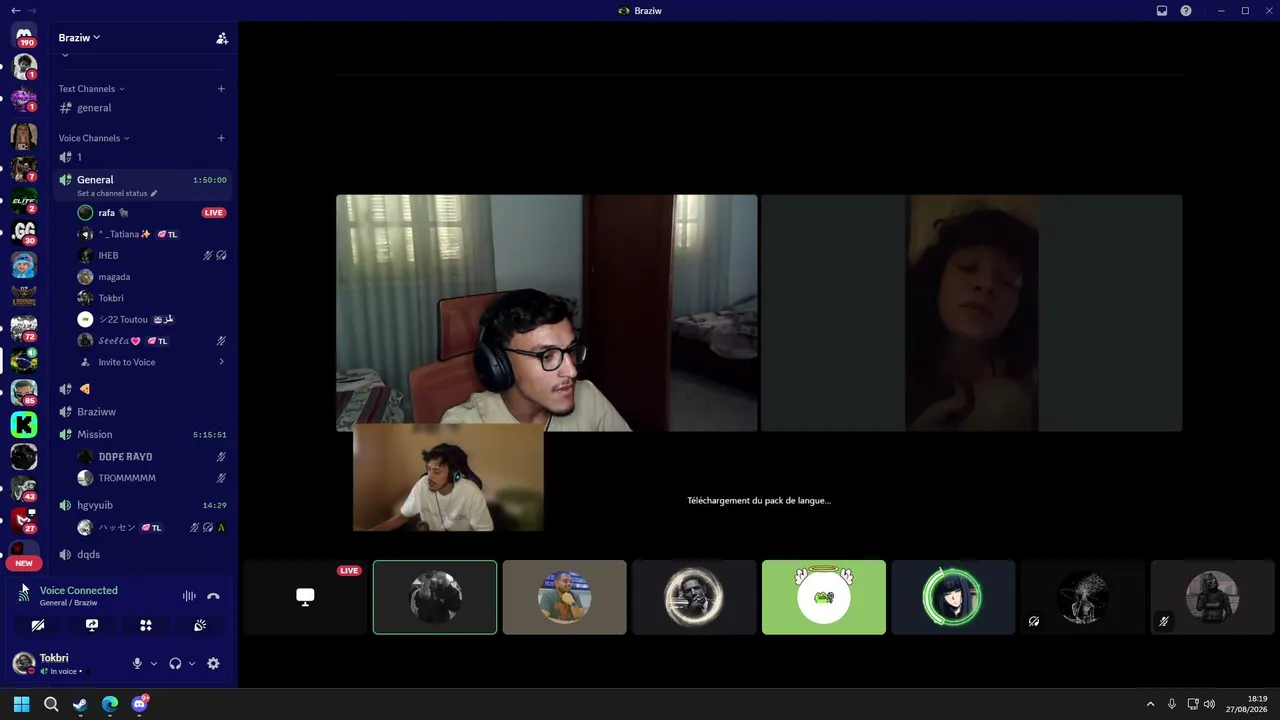Expand the Invite to Voice chevron

pos(221,362)
